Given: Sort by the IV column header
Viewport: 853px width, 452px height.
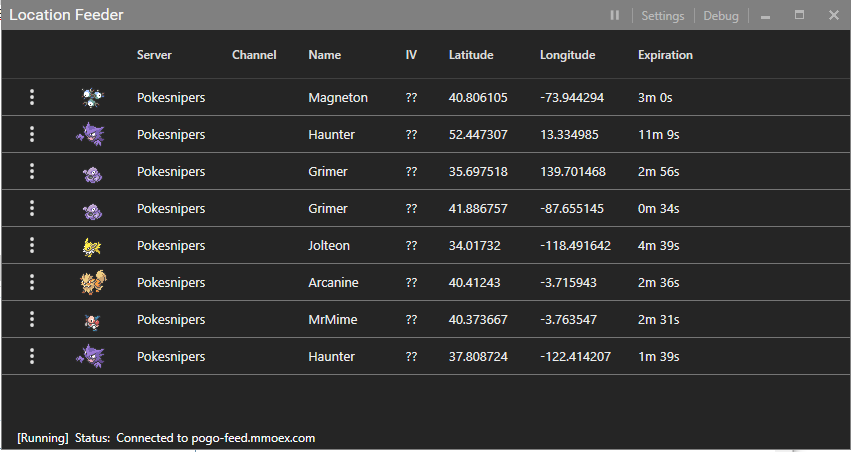Looking at the screenshot, I should pos(411,55).
